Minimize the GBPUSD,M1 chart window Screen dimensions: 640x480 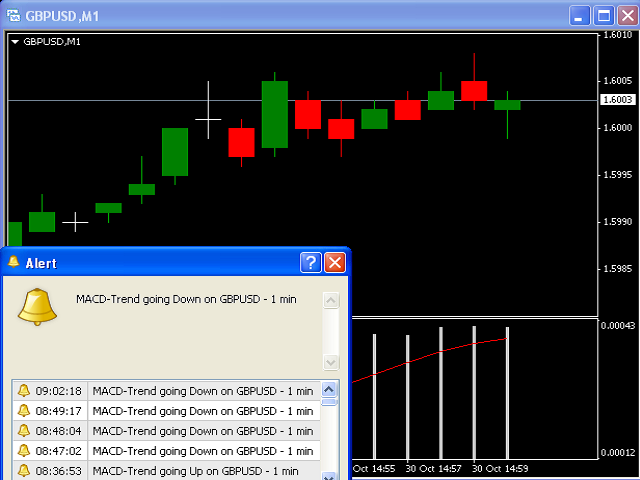[579, 16]
